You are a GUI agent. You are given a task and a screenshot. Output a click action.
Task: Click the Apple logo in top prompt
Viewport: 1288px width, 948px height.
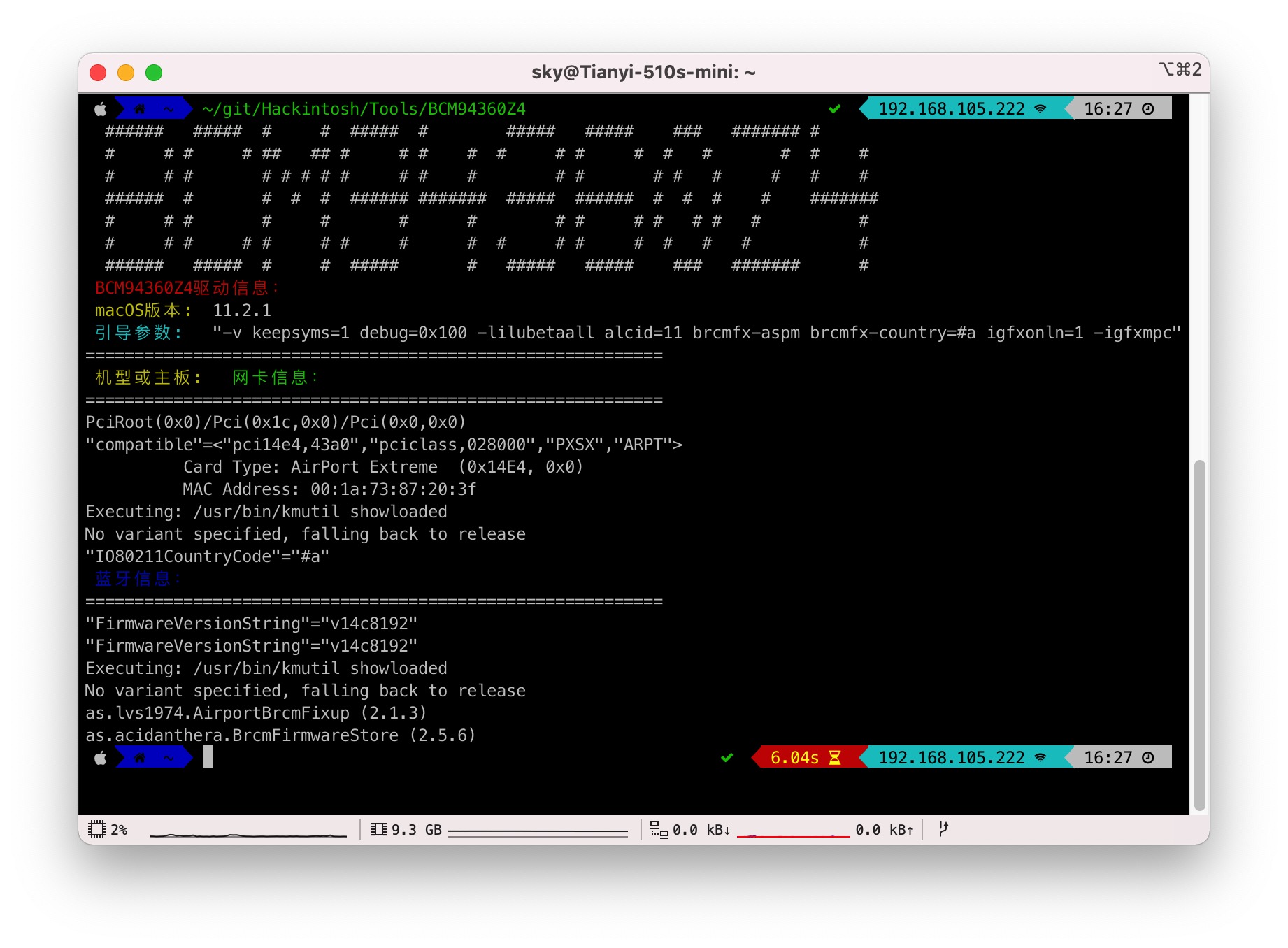[x=101, y=109]
